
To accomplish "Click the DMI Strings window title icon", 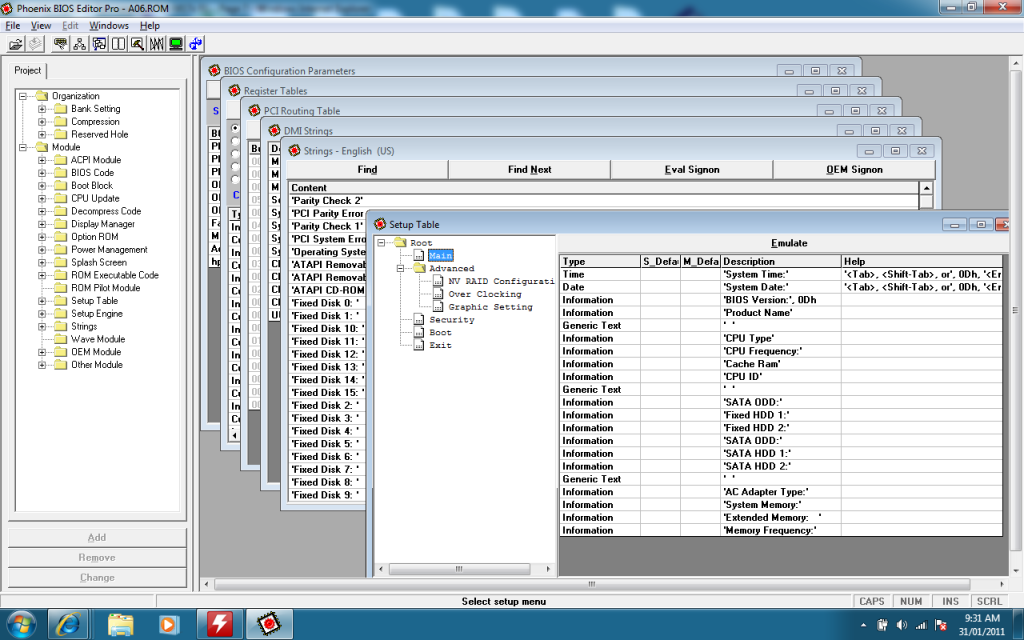I will (274, 130).
